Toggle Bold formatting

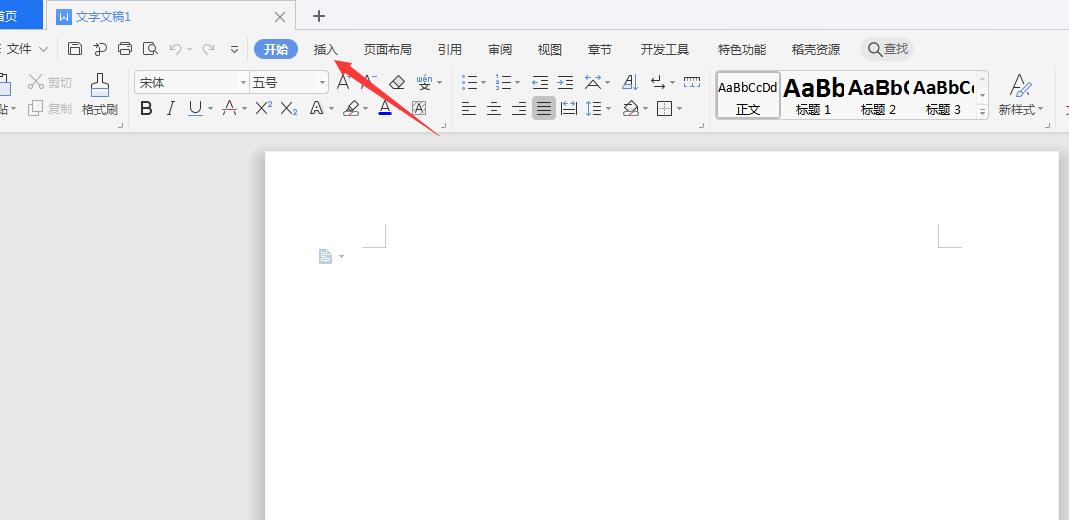(x=145, y=108)
